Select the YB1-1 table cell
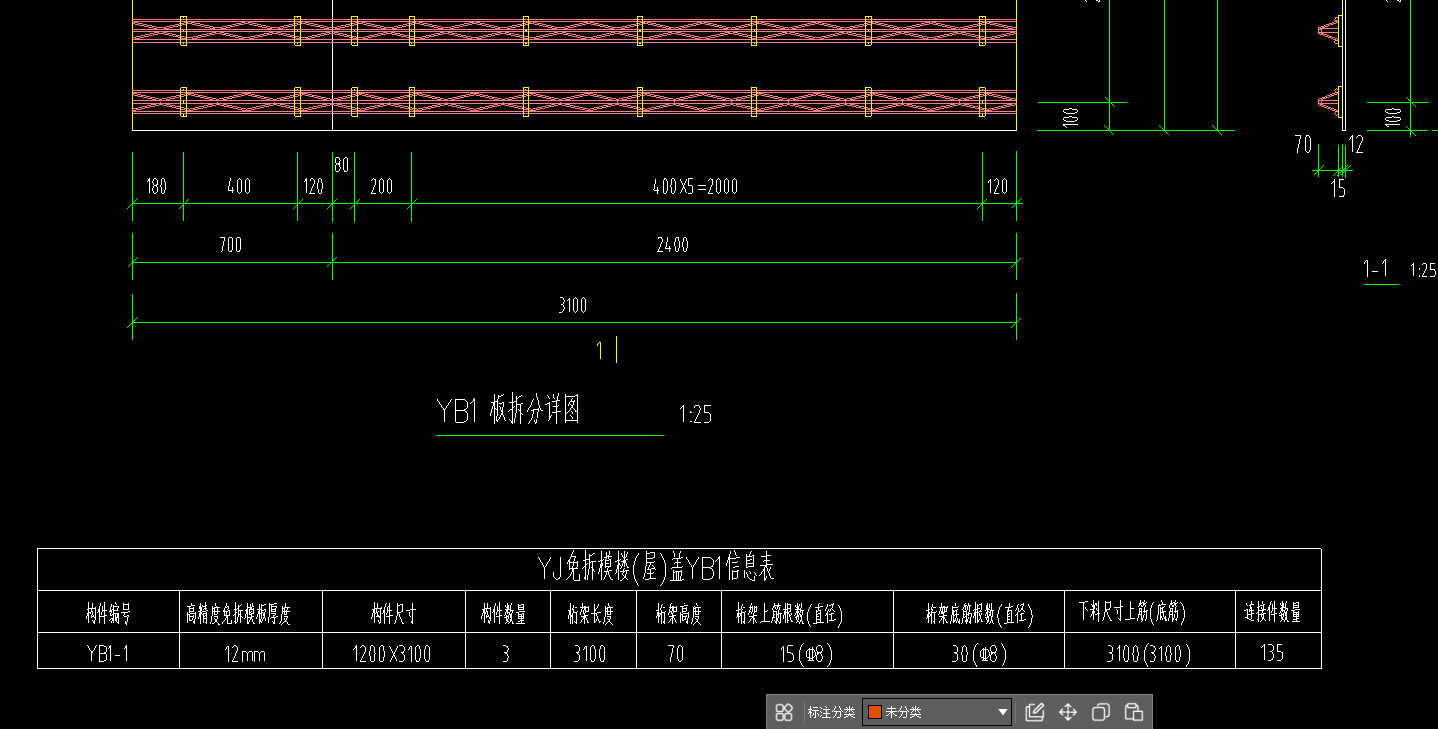 pos(108,654)
